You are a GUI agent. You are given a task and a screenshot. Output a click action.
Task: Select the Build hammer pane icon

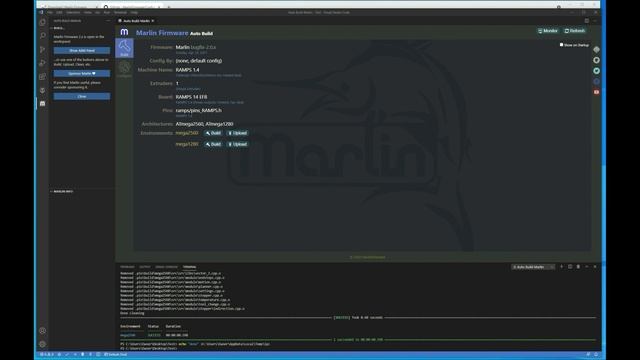124,48
